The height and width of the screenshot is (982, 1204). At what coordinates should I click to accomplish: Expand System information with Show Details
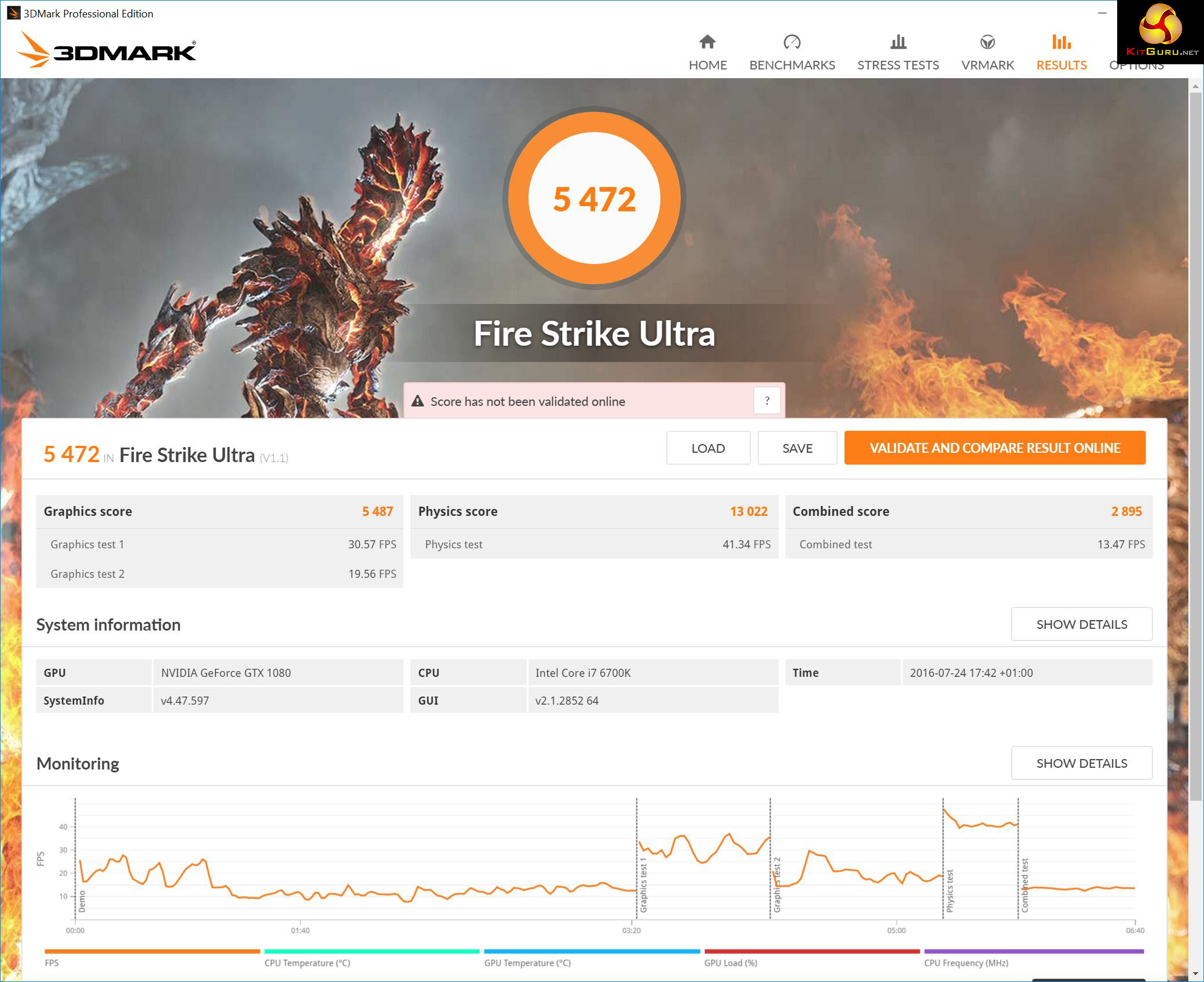tap(1081, 624)
